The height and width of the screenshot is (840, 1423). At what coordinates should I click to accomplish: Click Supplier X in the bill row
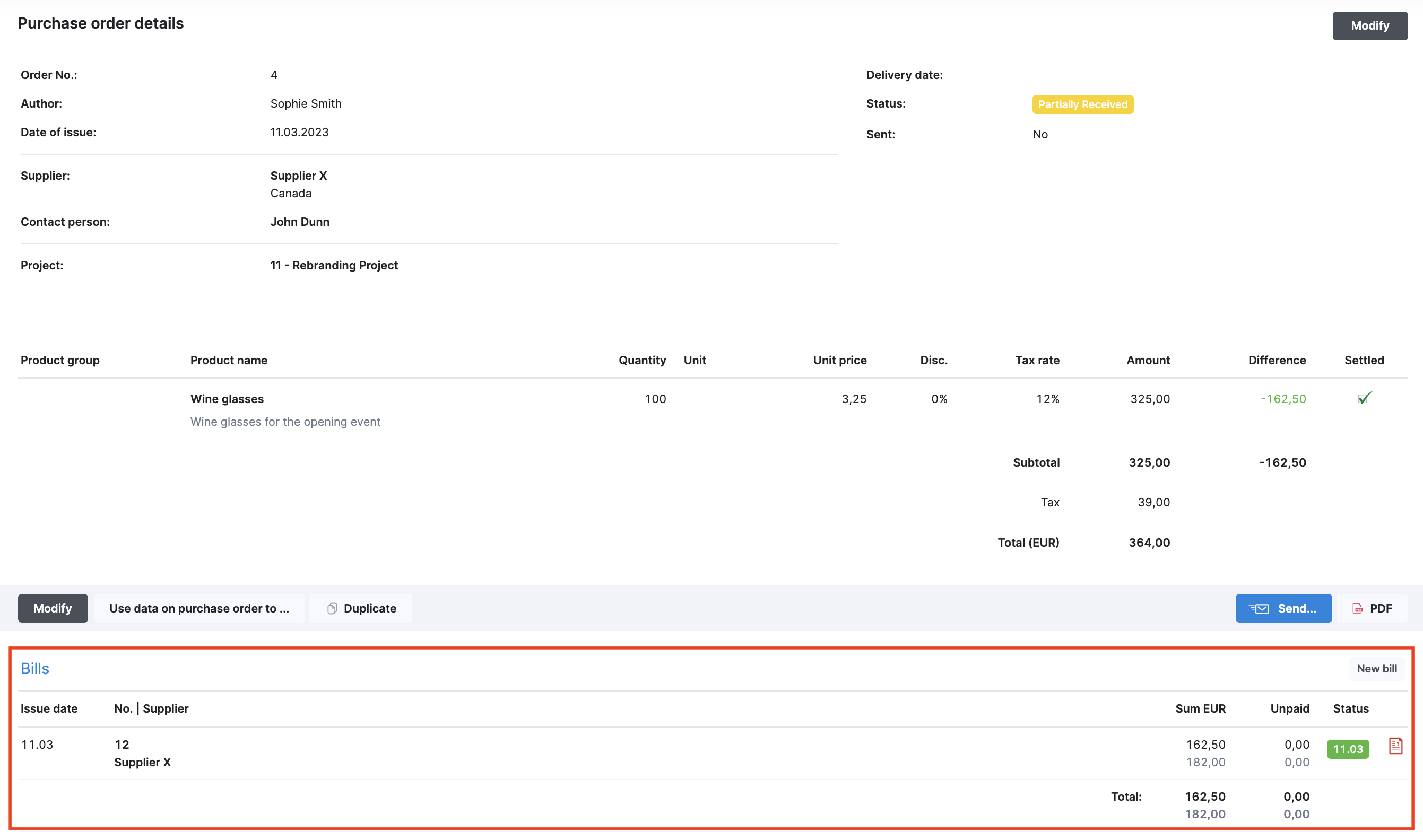[143, 762]
